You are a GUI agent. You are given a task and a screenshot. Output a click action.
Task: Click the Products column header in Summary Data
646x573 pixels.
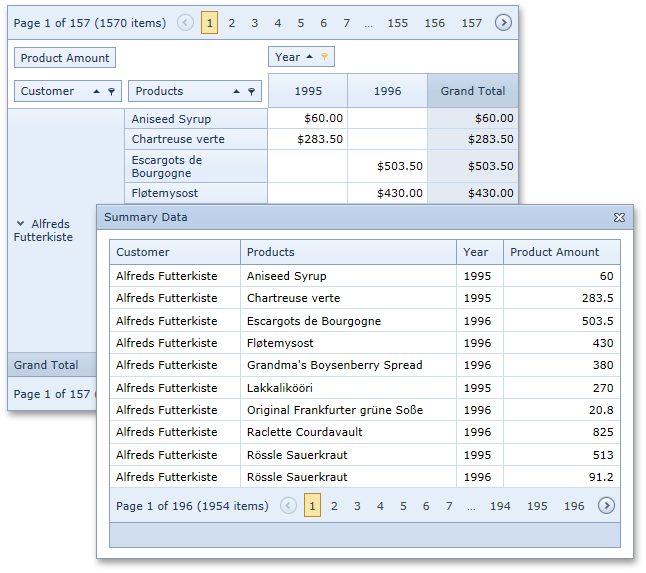click(347, 252)
